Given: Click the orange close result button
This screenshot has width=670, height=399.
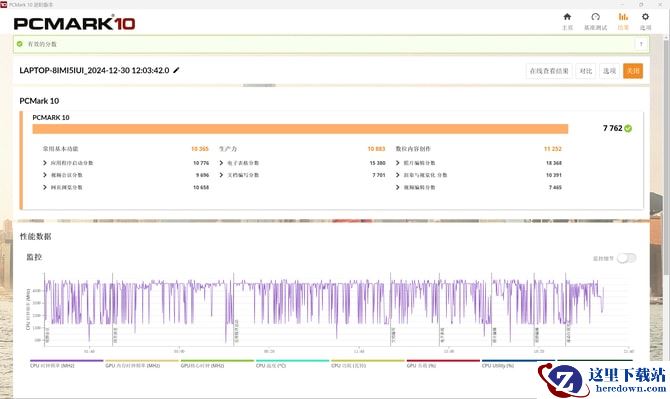Looking at the screenshot, I should pos(633,71).
